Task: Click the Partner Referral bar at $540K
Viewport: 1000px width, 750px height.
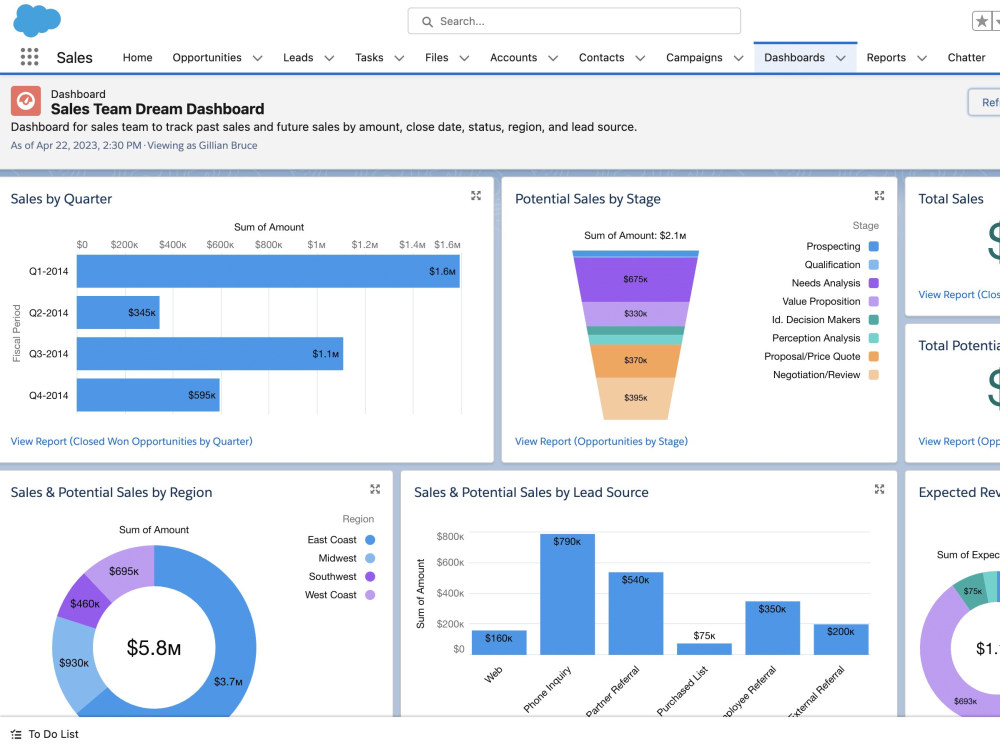Action: coord(636,614)
